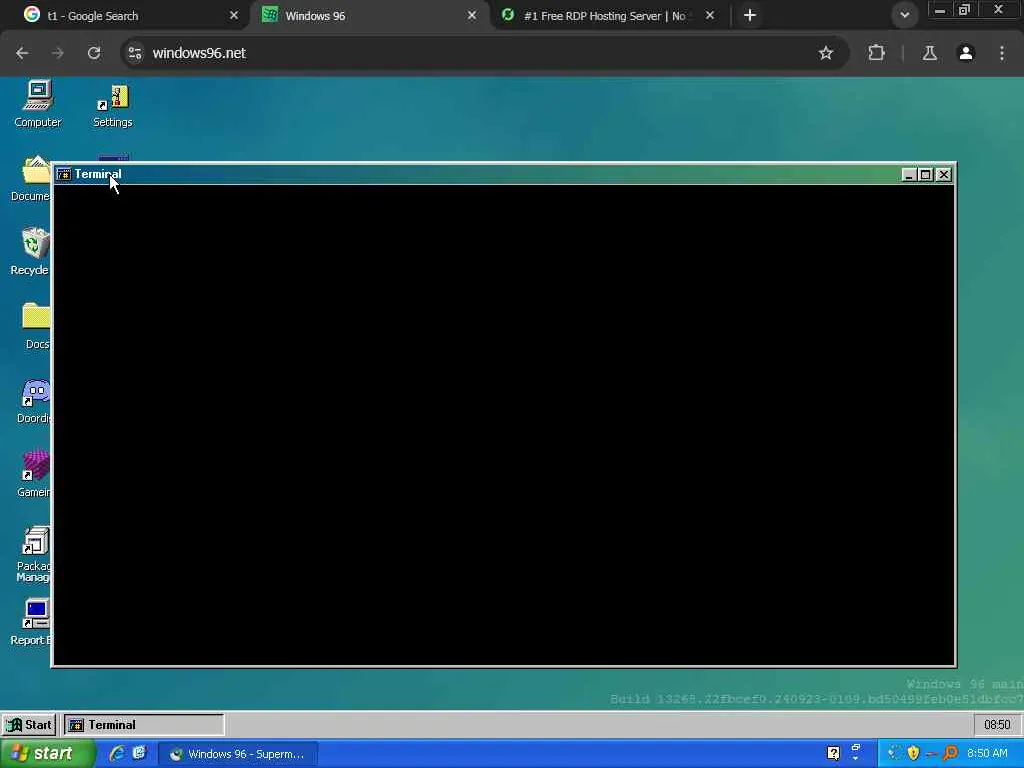Open the browser Extensions menu
Screen dimensions: 1024x768
tap(876, 53)
